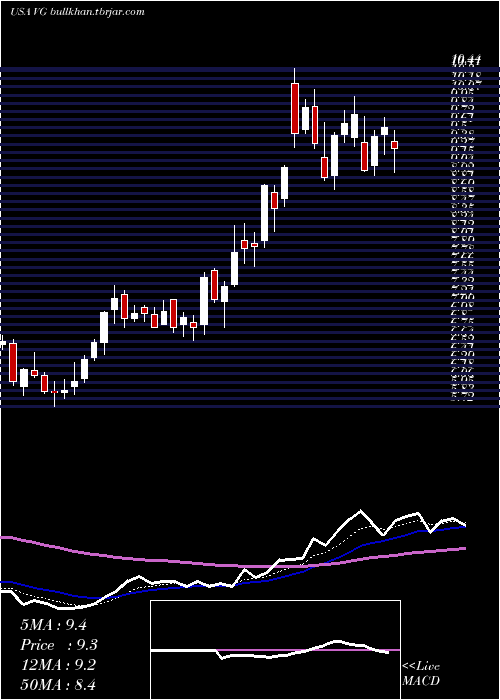This screenshot has width=500, height=700.
Task: Click the '12MA : 9.2' label
Action: click(x=58, y=665)
